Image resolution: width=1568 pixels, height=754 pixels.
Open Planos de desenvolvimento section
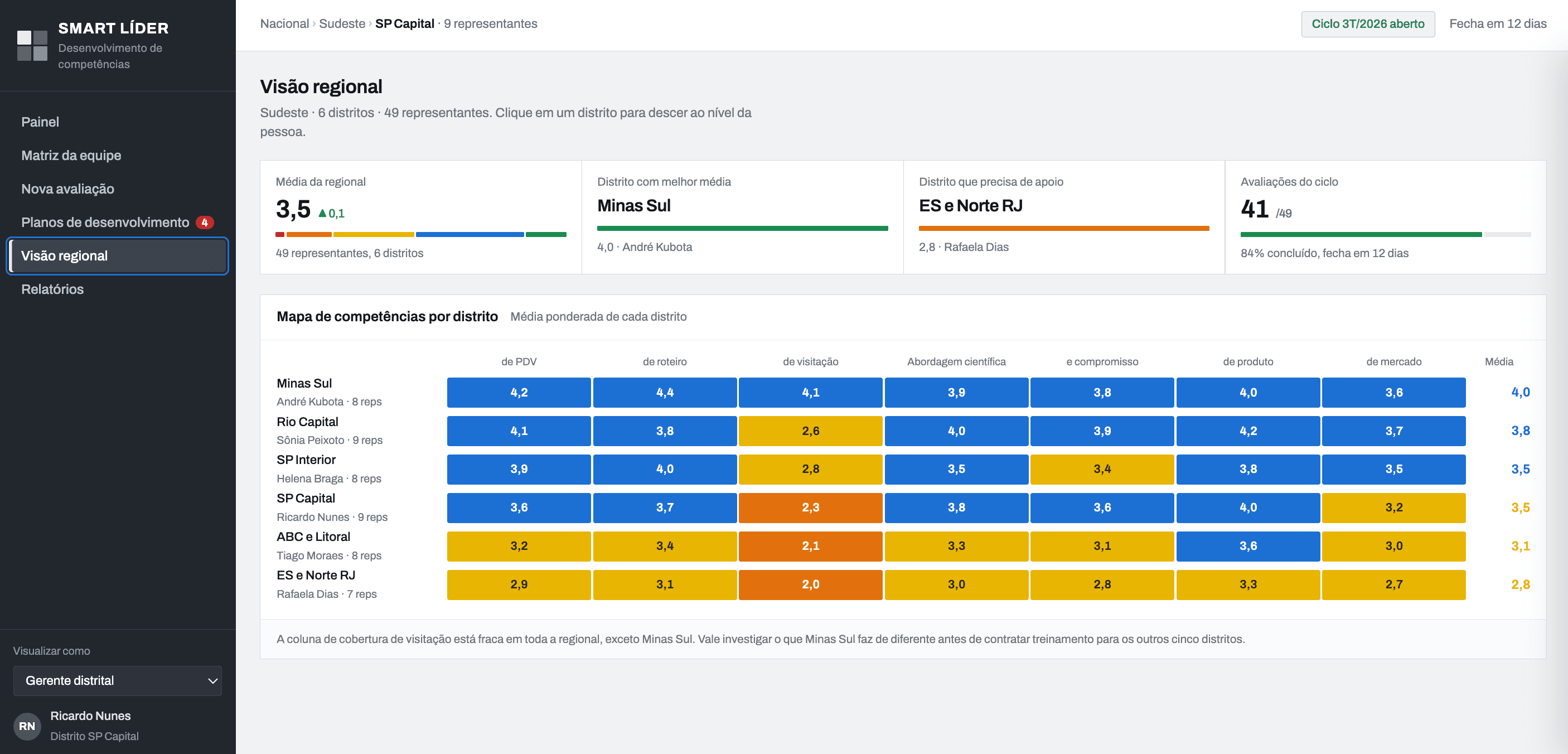pos(118,222)
